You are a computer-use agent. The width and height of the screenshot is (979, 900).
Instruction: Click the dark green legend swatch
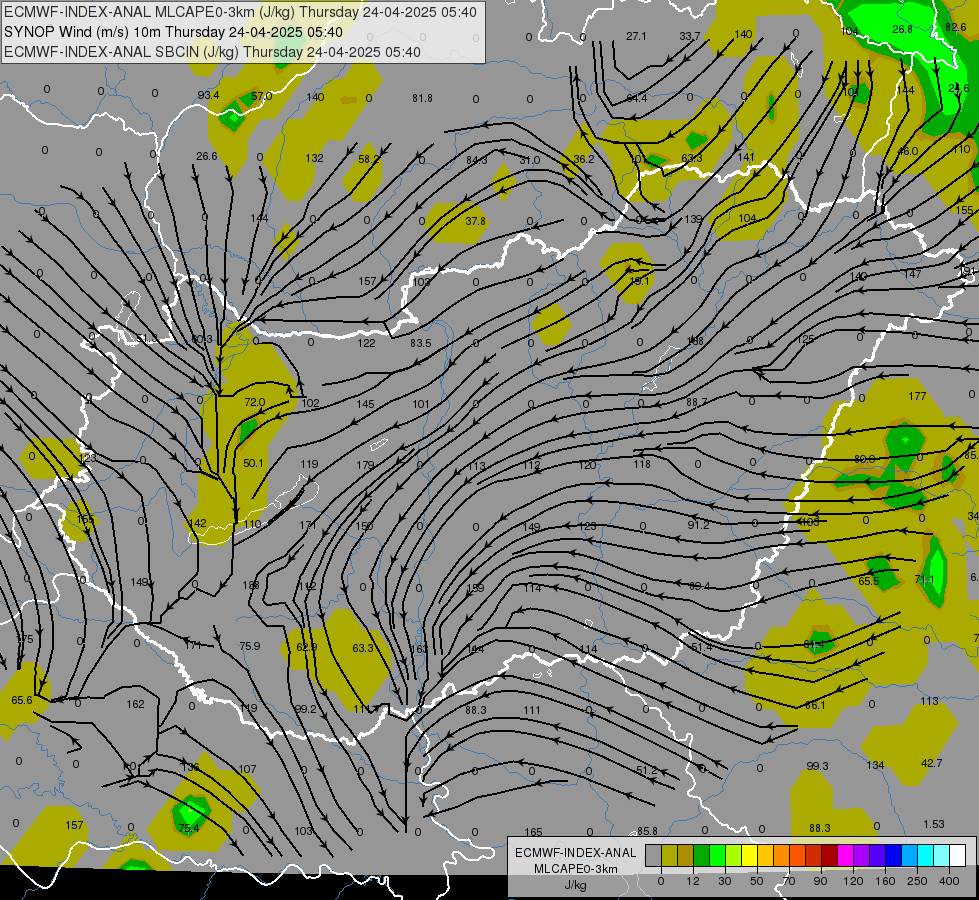tap(702, 856)
